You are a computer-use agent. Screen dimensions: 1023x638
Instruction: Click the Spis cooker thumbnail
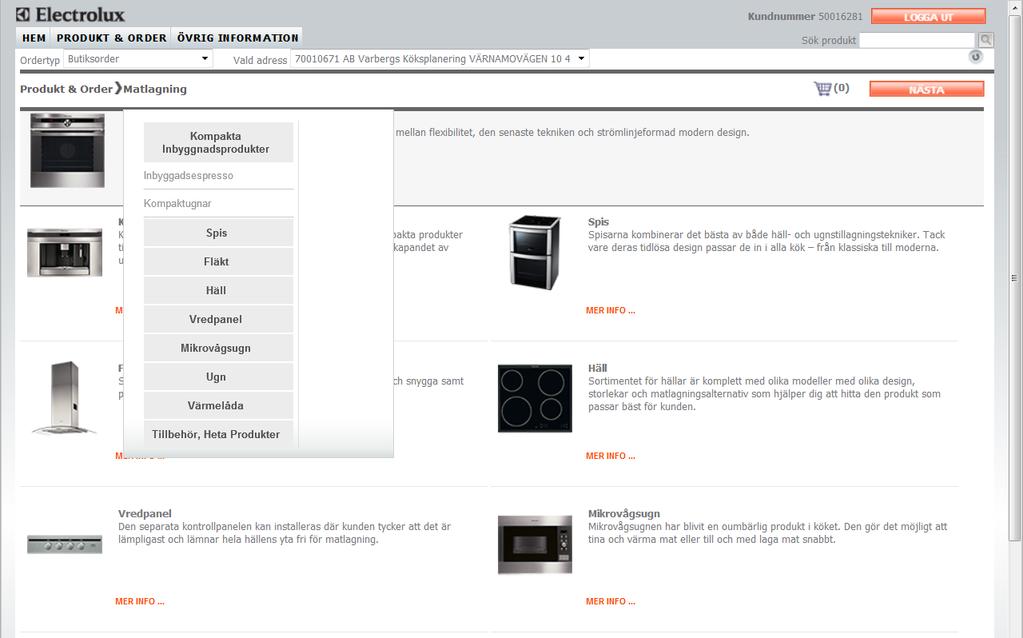pyautogui.click(x=535, y=252)
